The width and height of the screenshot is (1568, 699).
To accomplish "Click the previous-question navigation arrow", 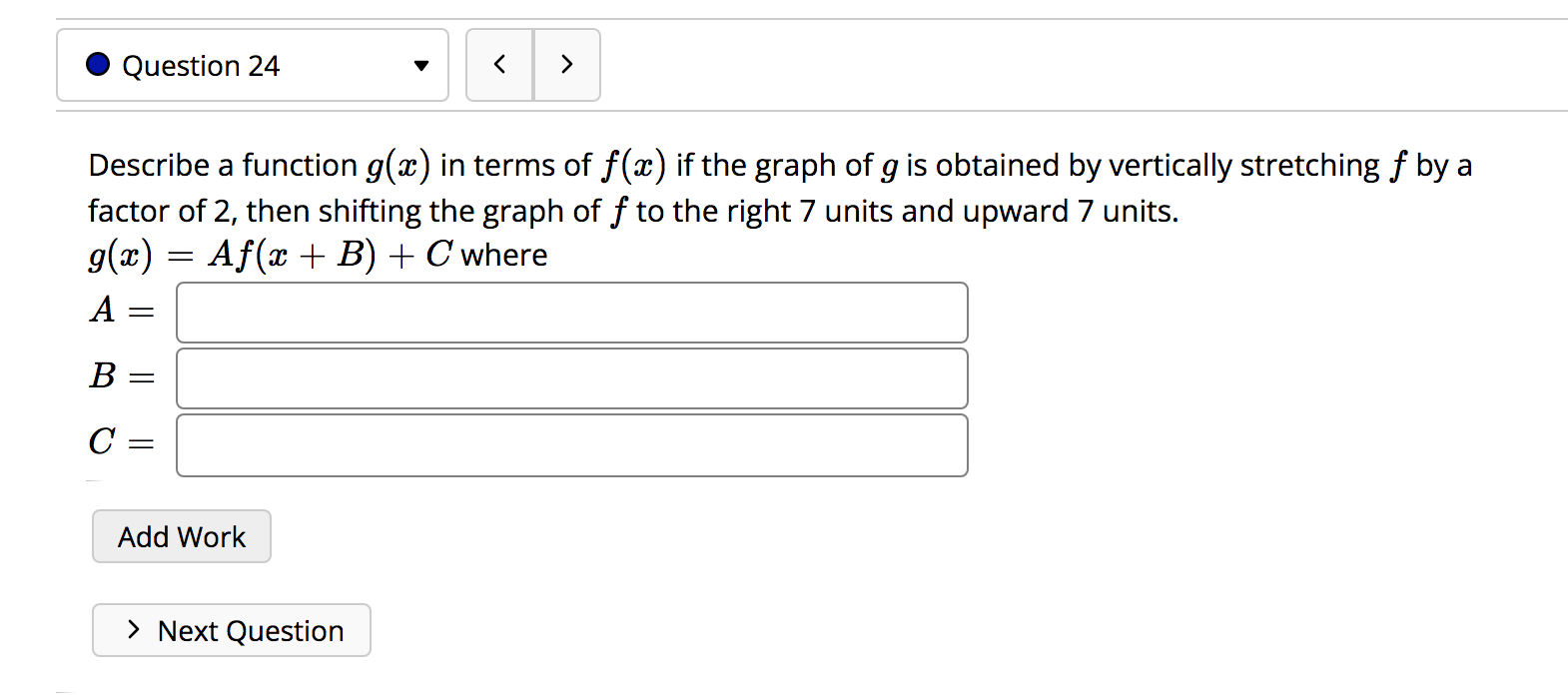I will coord(499,64).
